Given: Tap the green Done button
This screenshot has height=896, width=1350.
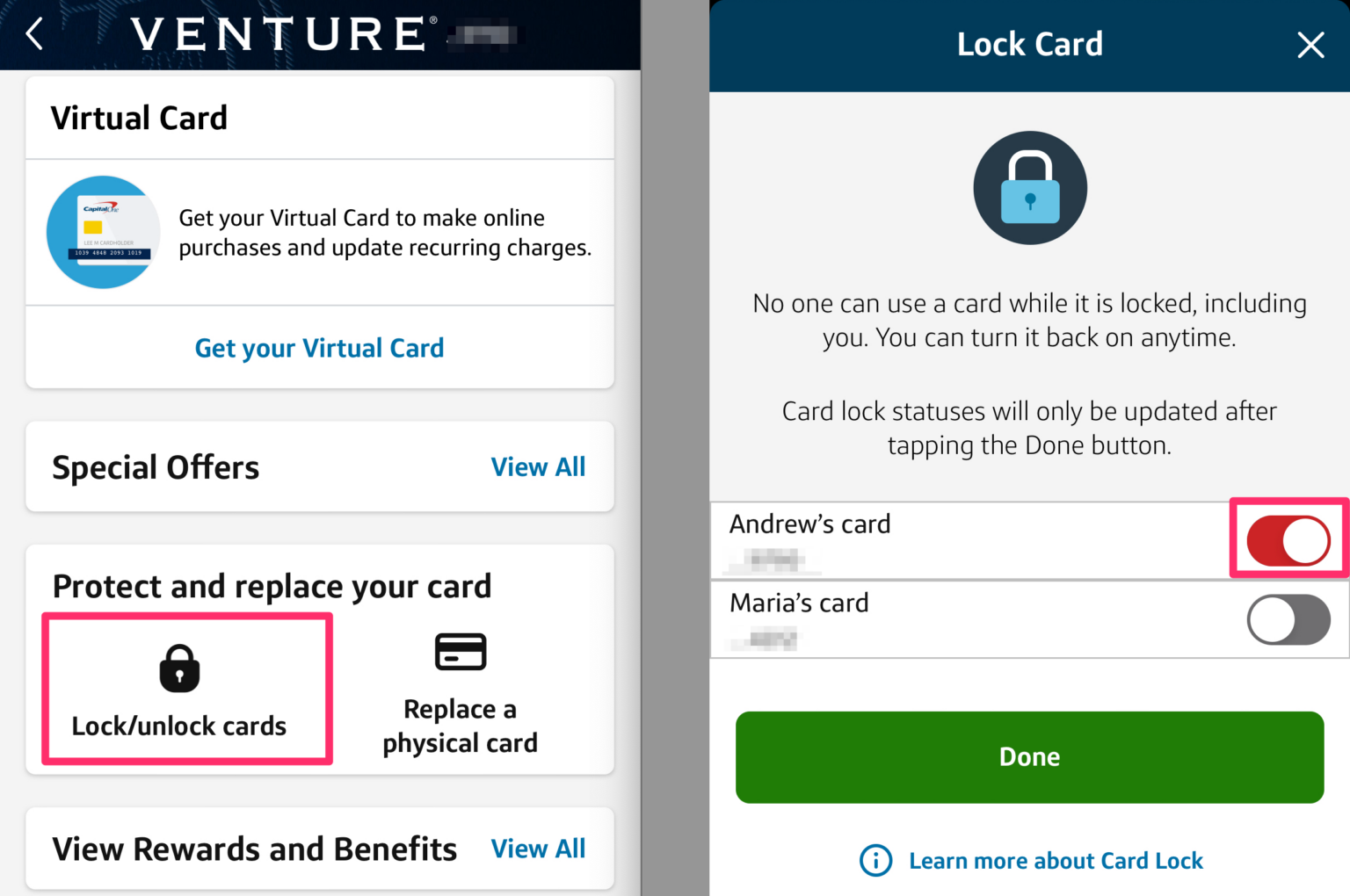Looking at the screenshot, I should coord(1029,756).
